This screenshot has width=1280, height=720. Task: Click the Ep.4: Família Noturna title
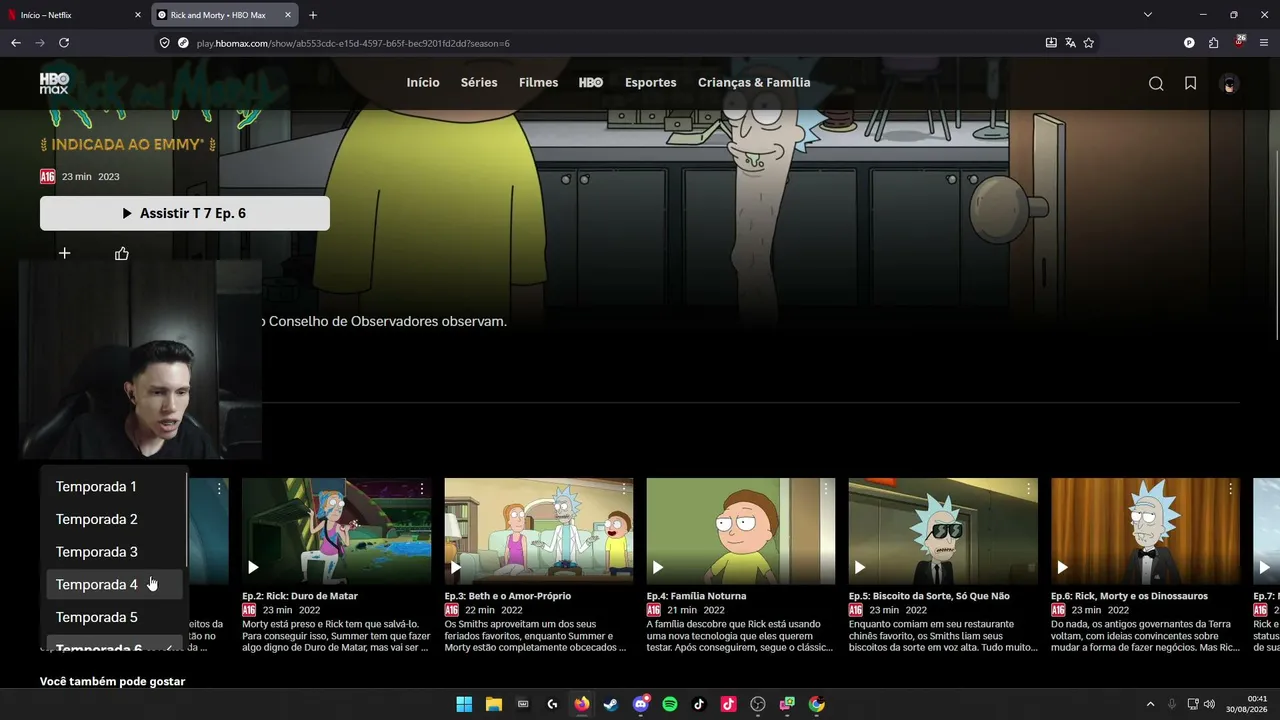click(x=696, y=596)
